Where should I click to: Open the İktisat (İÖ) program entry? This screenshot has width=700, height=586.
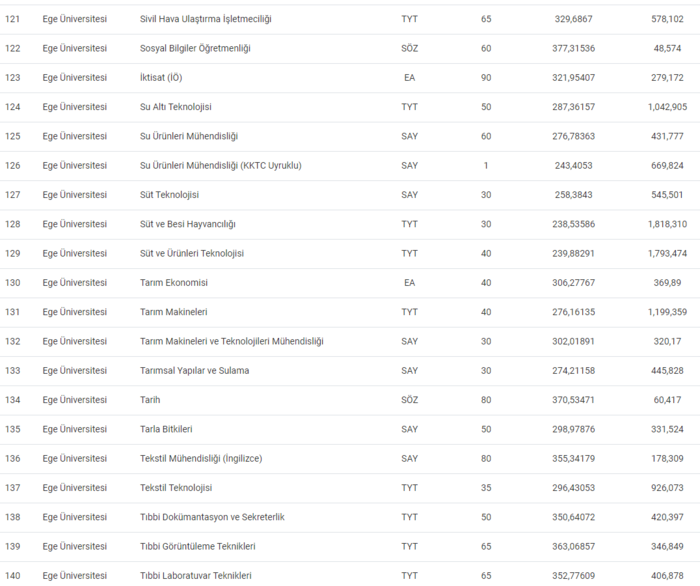coord(161,77)
